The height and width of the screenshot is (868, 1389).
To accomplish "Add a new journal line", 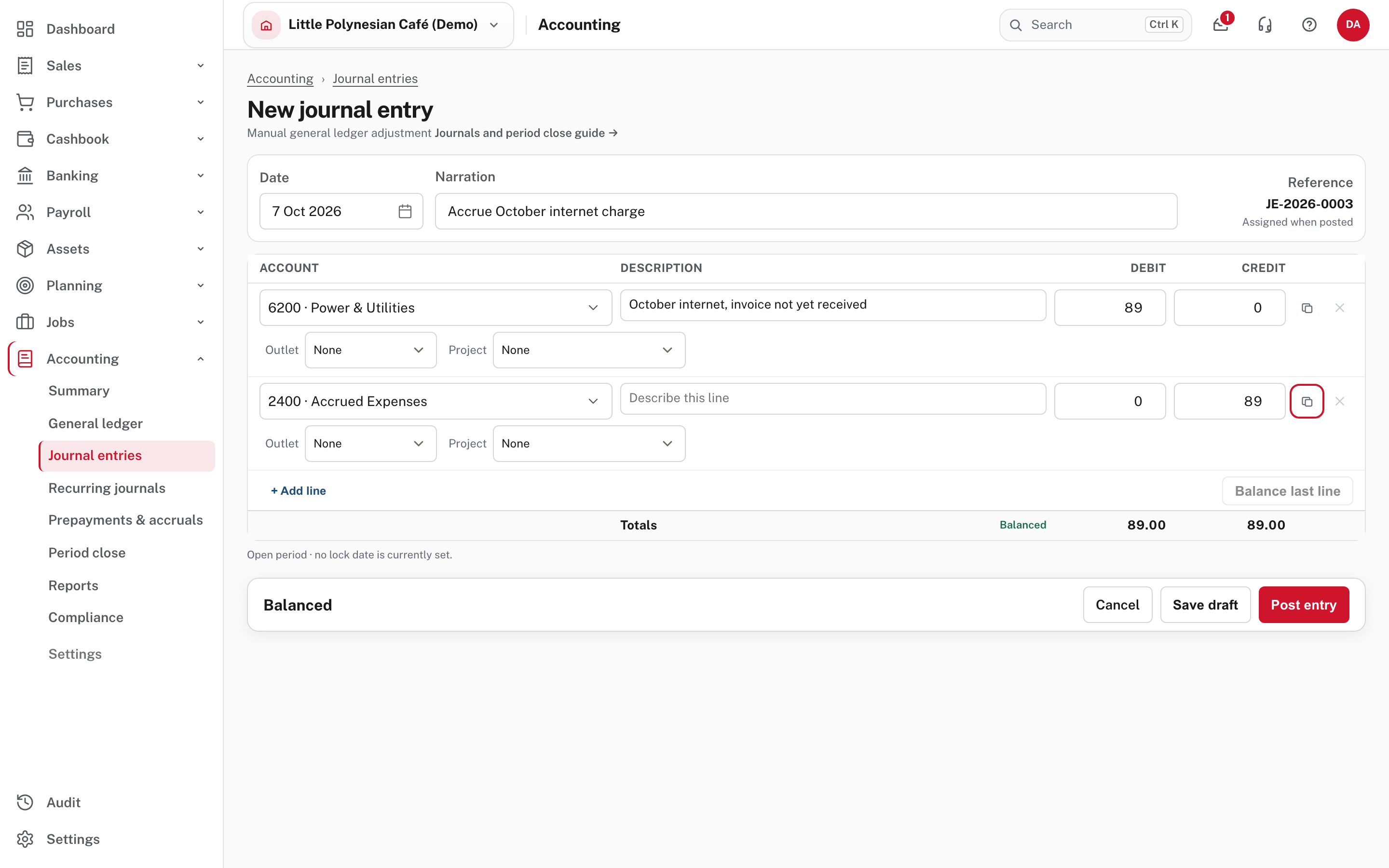I will point(299,491).
